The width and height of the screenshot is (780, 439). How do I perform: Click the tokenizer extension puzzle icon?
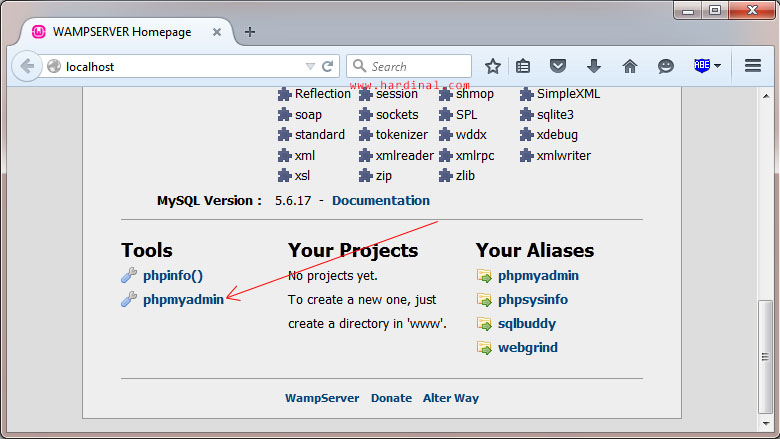tap(365, 135)
